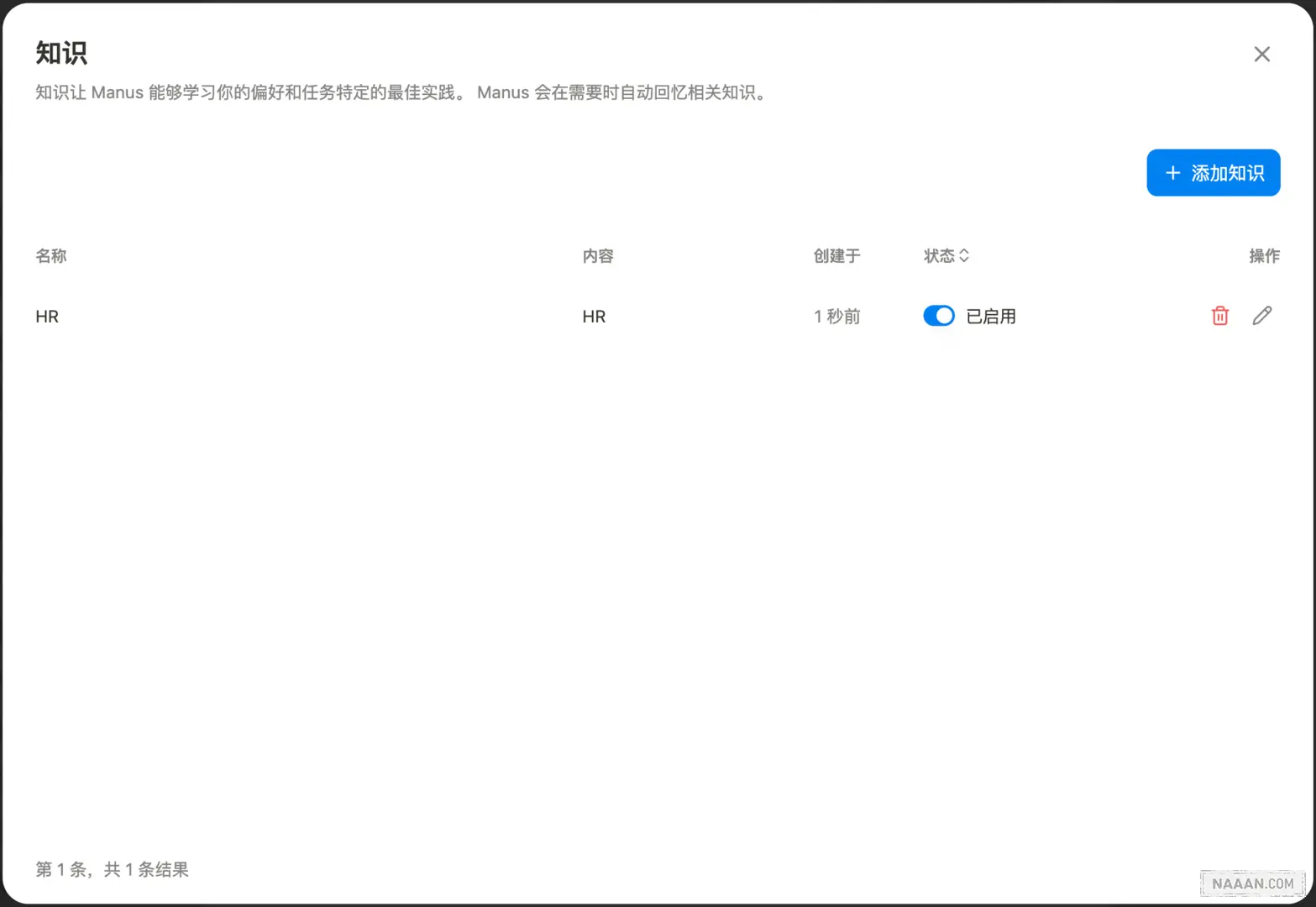The width and height of the screenshot is (1316, 907).
Task: Click the sort arrows beside 状态 header
Action: point(964,256)
